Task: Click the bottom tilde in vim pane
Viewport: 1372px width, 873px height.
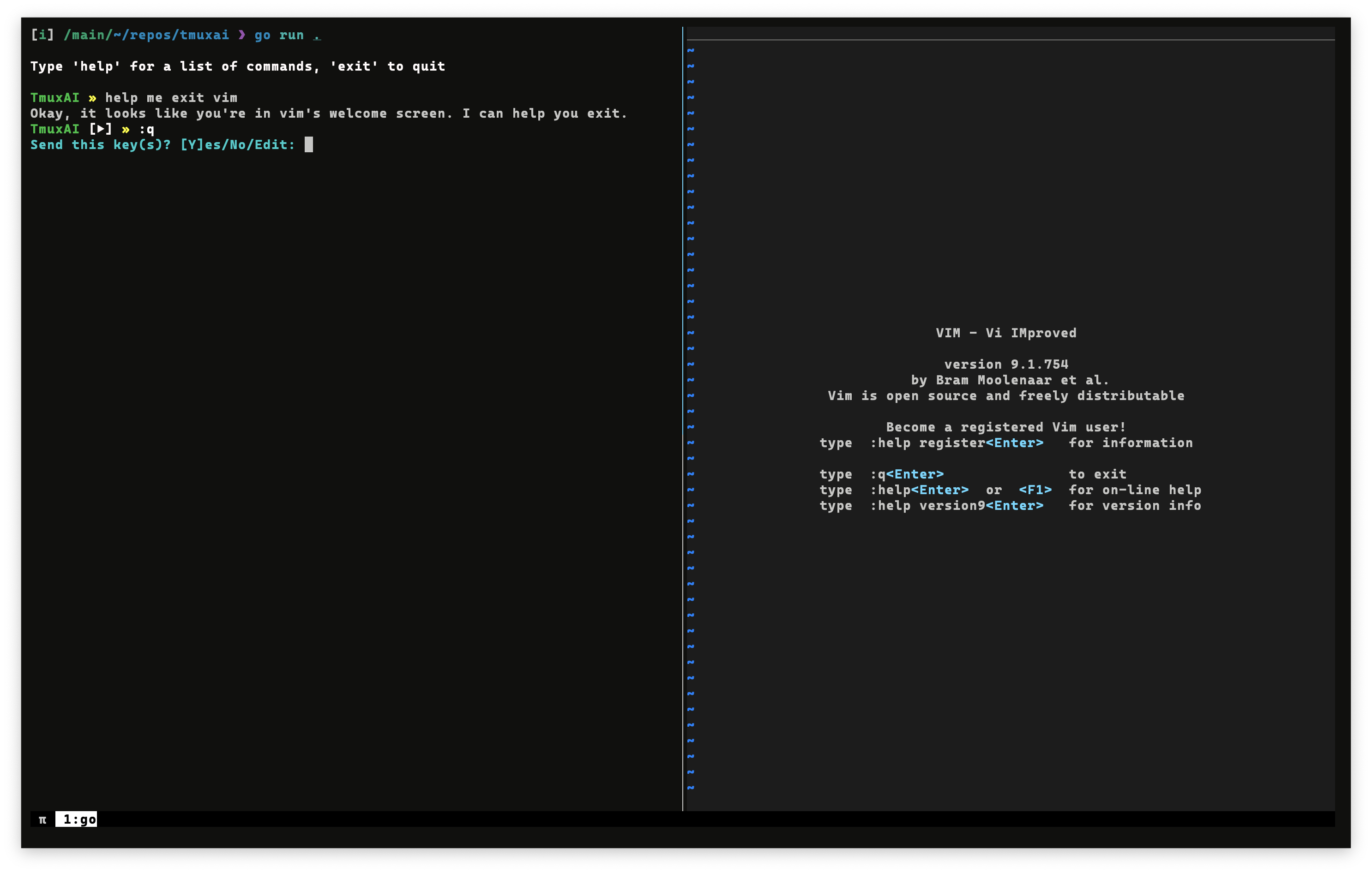Action: point(691,788)
